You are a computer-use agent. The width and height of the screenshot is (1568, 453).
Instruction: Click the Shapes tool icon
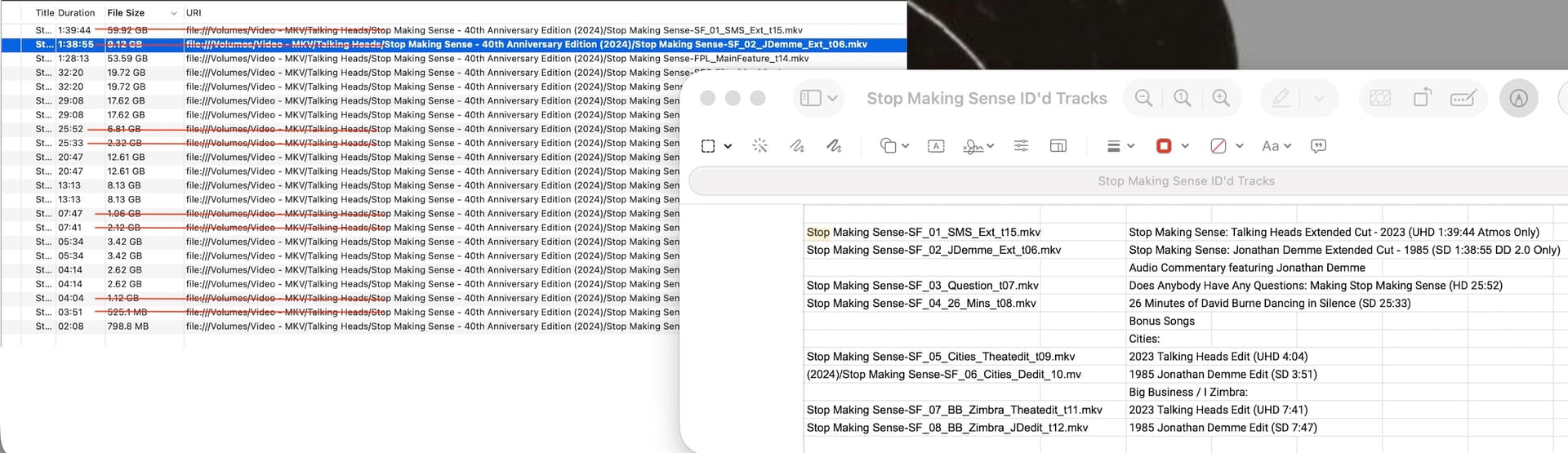[888, 146]
